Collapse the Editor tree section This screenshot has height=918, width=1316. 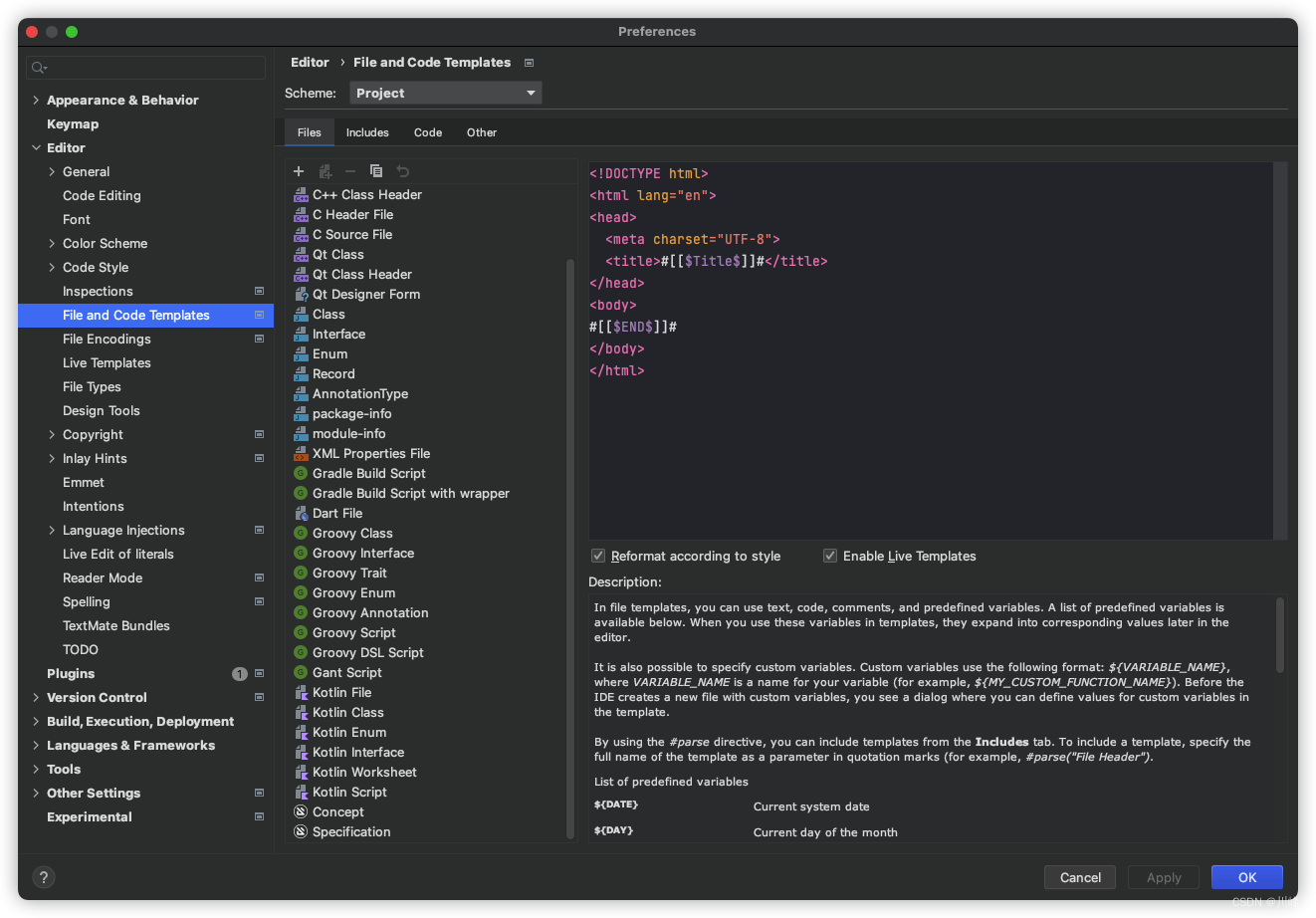[x=36, y=148]
